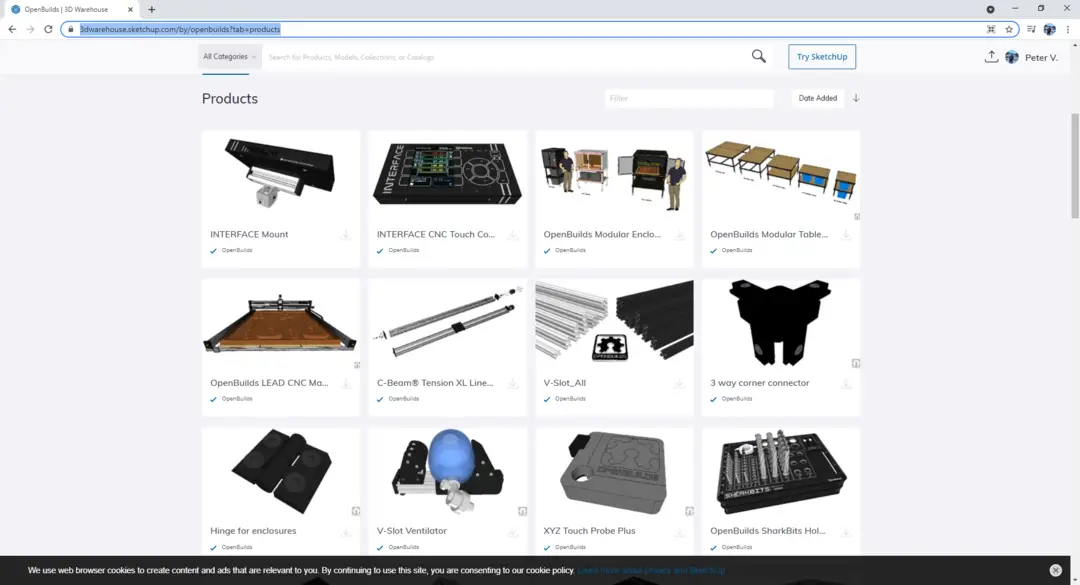Open the SharkBits Holder thumbnail

coord(781,471)
